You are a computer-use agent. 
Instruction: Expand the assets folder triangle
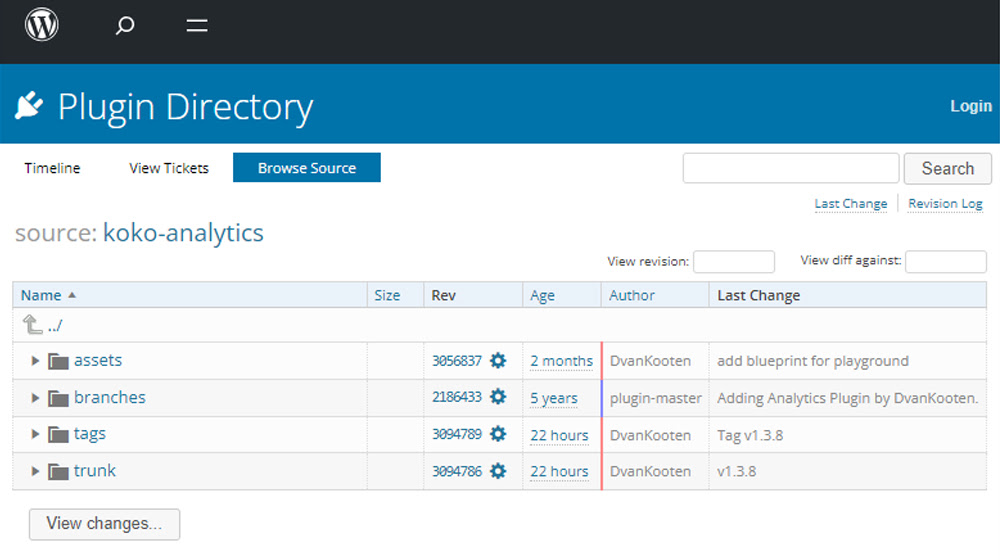click(35, 360)
